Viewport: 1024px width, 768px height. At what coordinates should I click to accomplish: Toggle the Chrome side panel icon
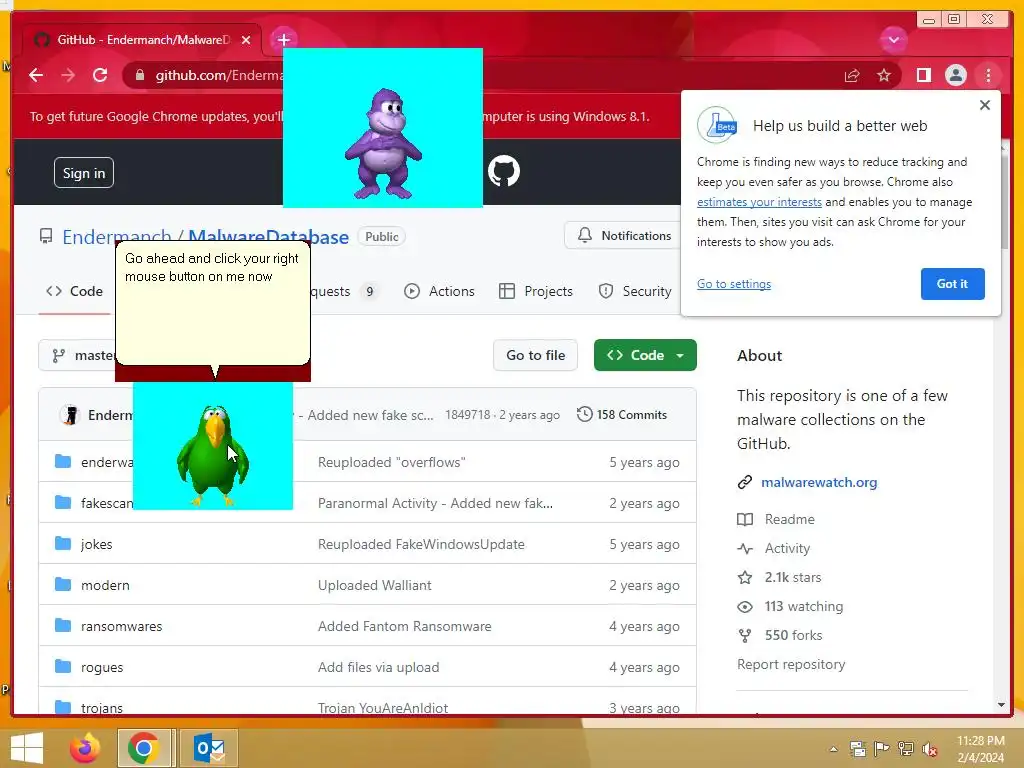click(x=923, y=76)
